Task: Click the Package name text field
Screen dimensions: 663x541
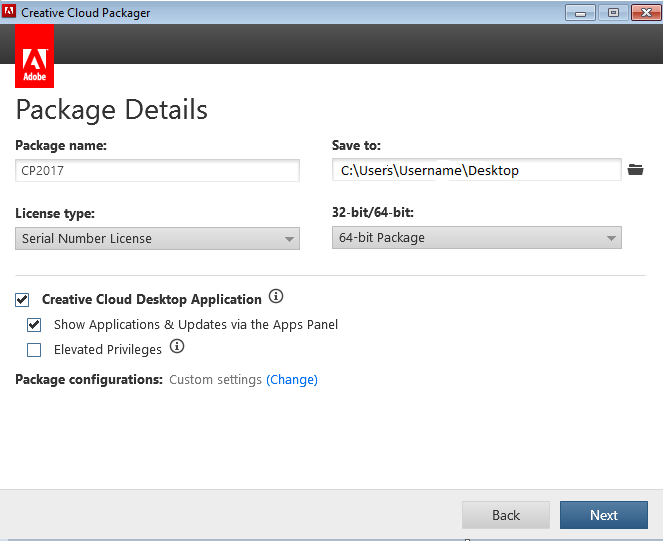Action: pyautogui.click(x=158, y=171)
